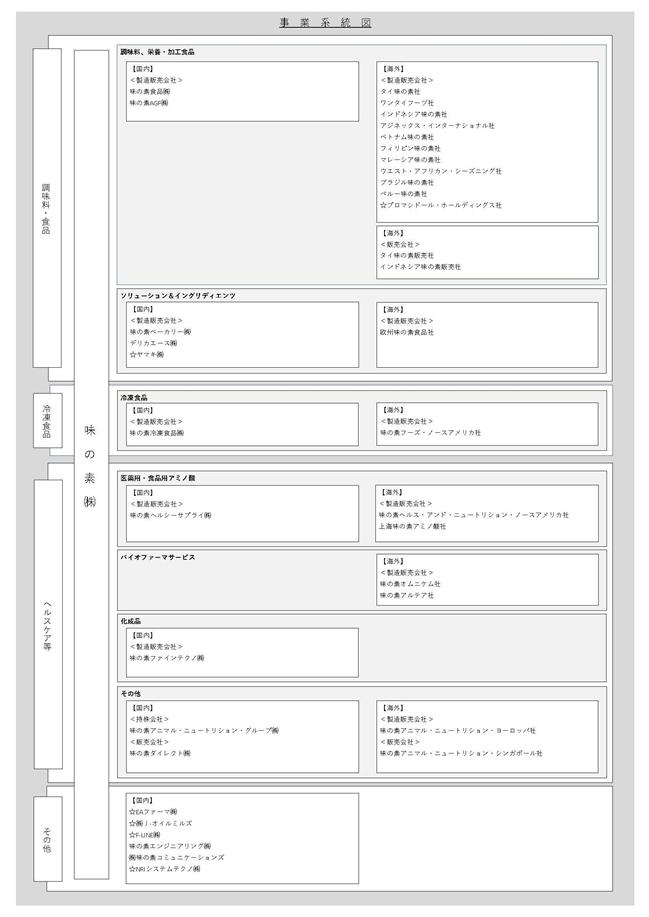Click the heading 'ソリューション&イングリディエンツ'
649x917 pixels.
[178, 296]
